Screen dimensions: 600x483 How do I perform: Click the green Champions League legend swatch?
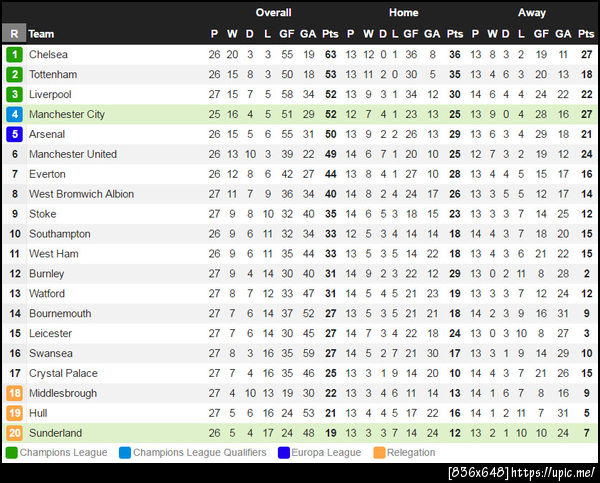click(x=11, y=453)
